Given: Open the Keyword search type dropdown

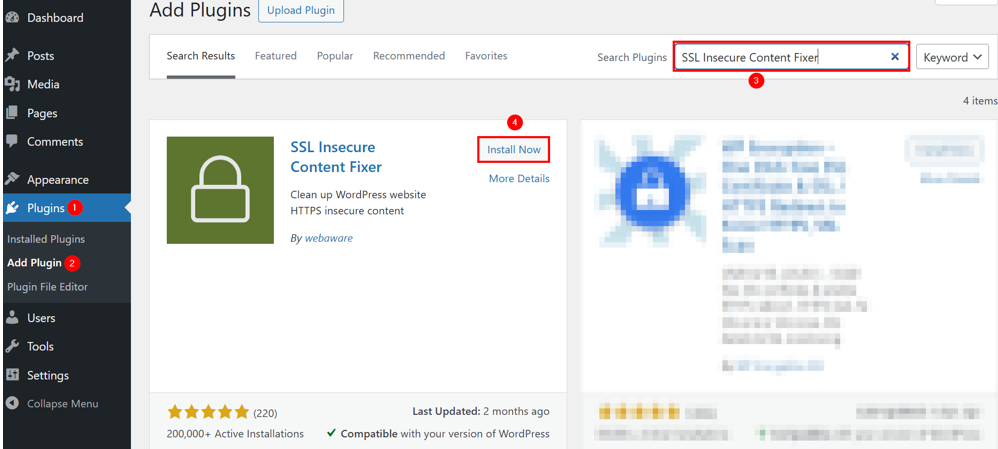Looking at the screenshot, I should click(x=952, y=57).
